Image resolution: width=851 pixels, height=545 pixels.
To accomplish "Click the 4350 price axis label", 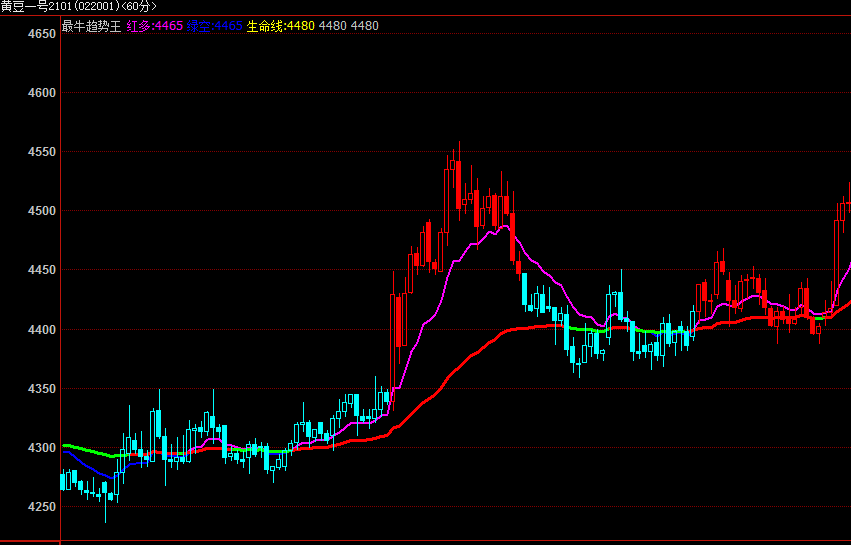I will (42, 389).
